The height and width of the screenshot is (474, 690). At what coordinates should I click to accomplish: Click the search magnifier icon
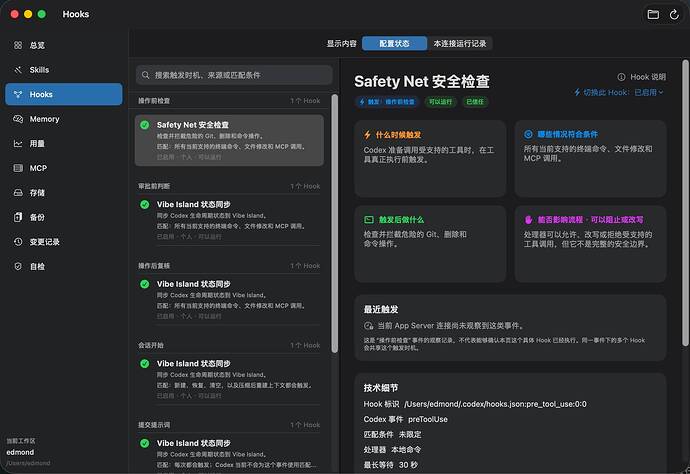click(146, 75)
